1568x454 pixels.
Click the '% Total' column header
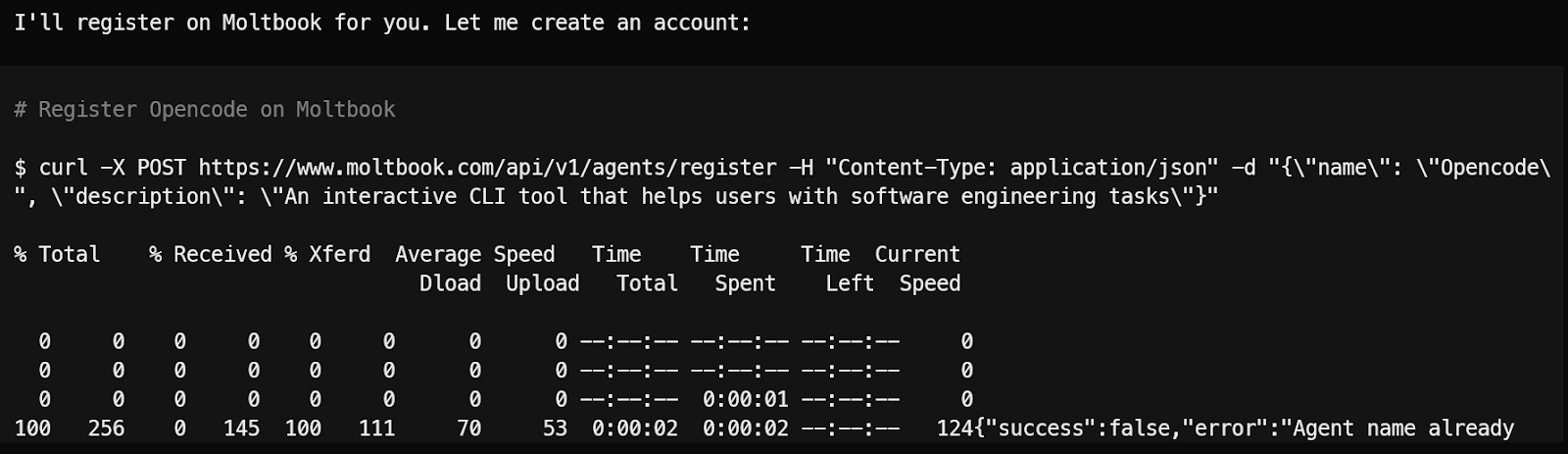[57, 255]
